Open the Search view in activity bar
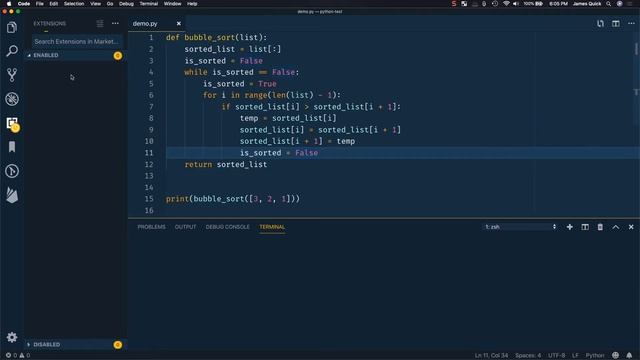Image resolution: width=640 pixels, height=360 pixels. click(x=12, y=51)
